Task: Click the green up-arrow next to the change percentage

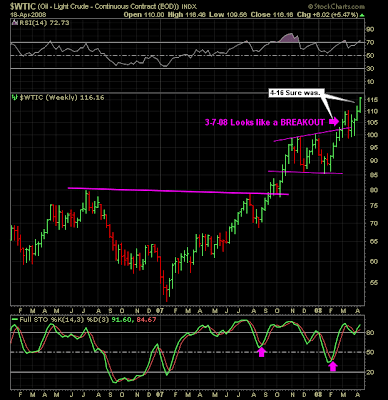Action: click(362, 15)
